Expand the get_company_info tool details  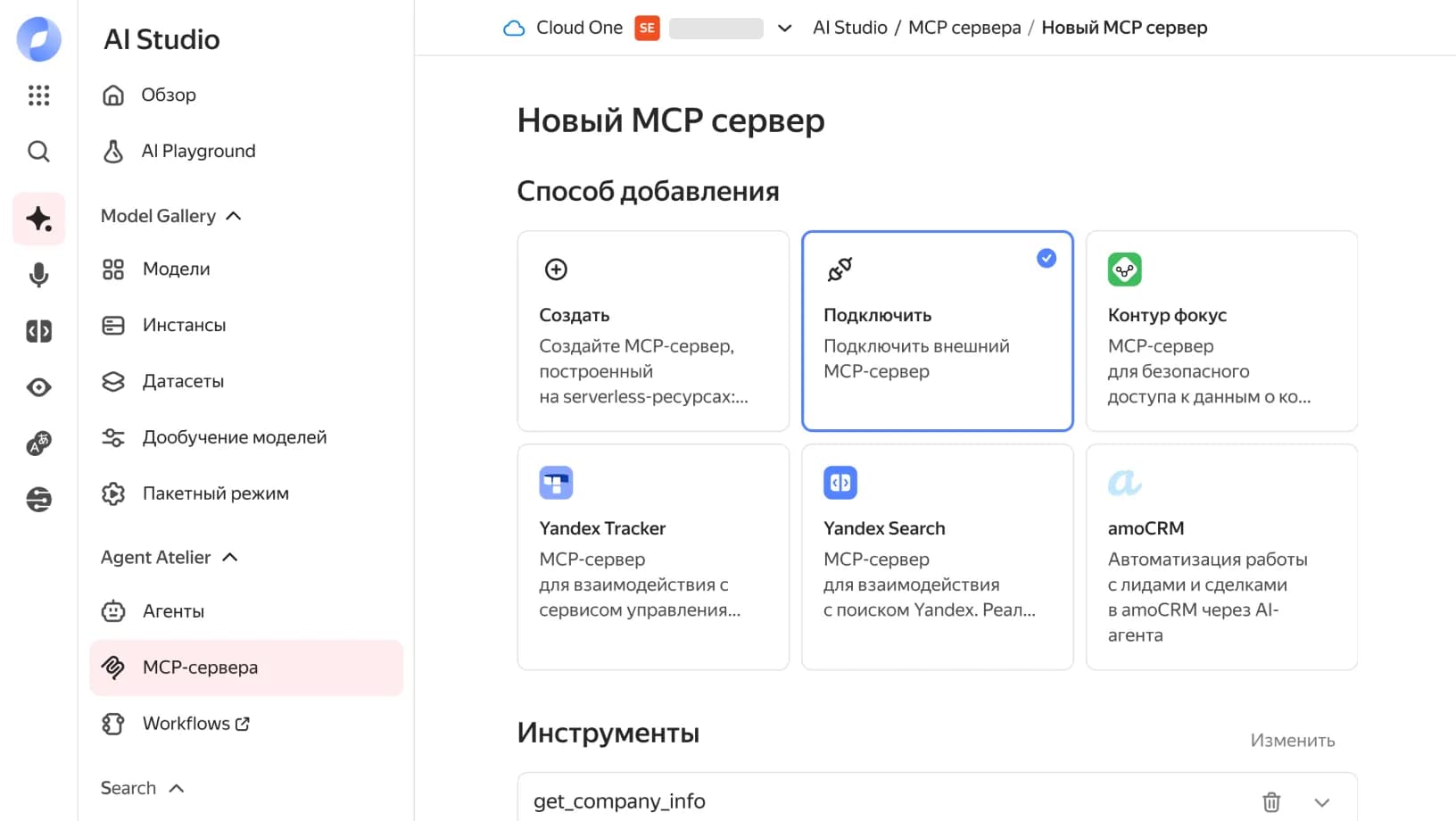(x=1321, y=802)
